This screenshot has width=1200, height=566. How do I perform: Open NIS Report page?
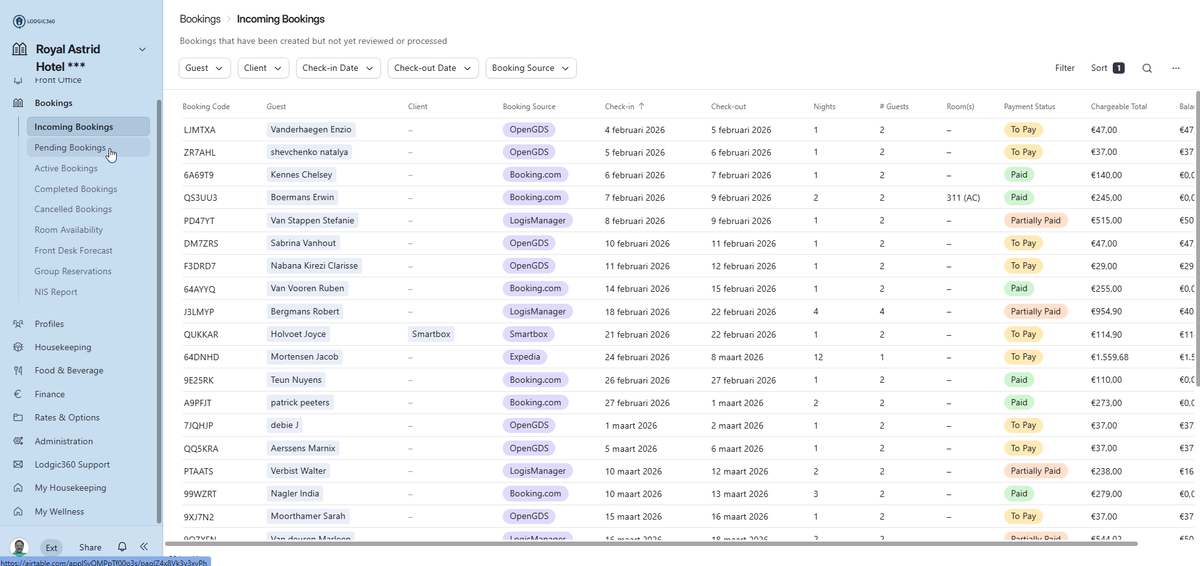tap(56, 292)
